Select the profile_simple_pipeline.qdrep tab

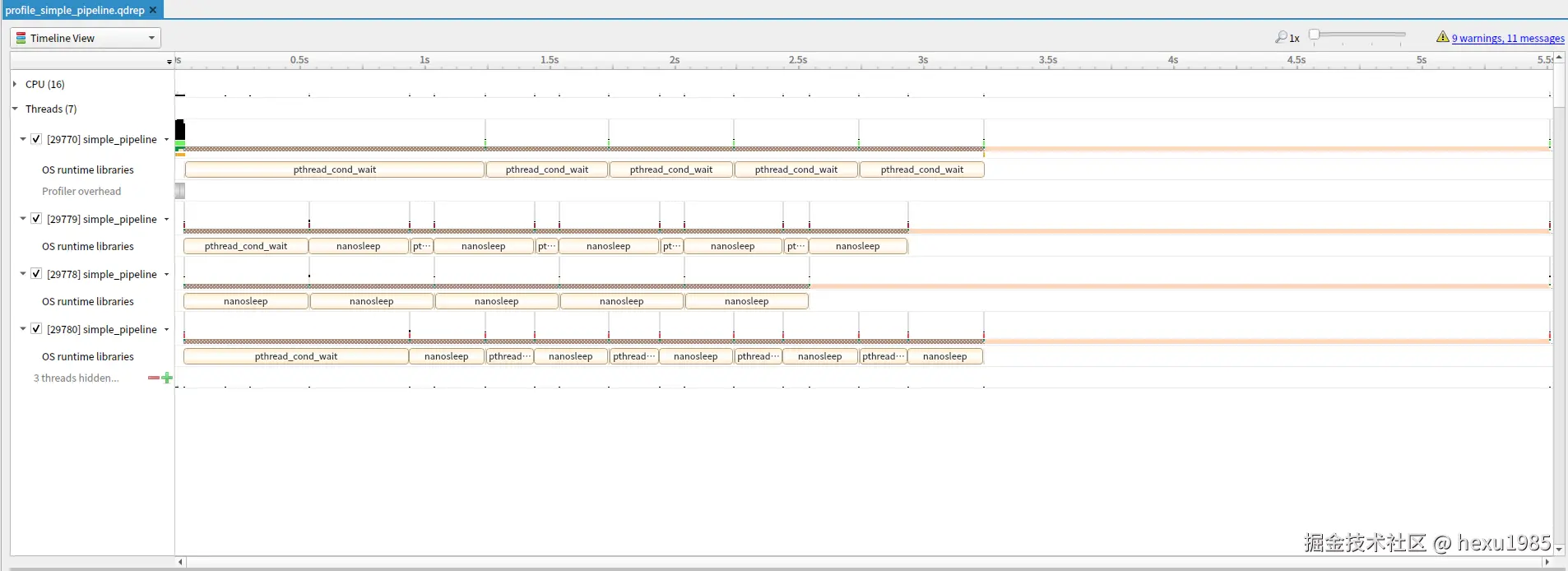click(x=75, y=10)
